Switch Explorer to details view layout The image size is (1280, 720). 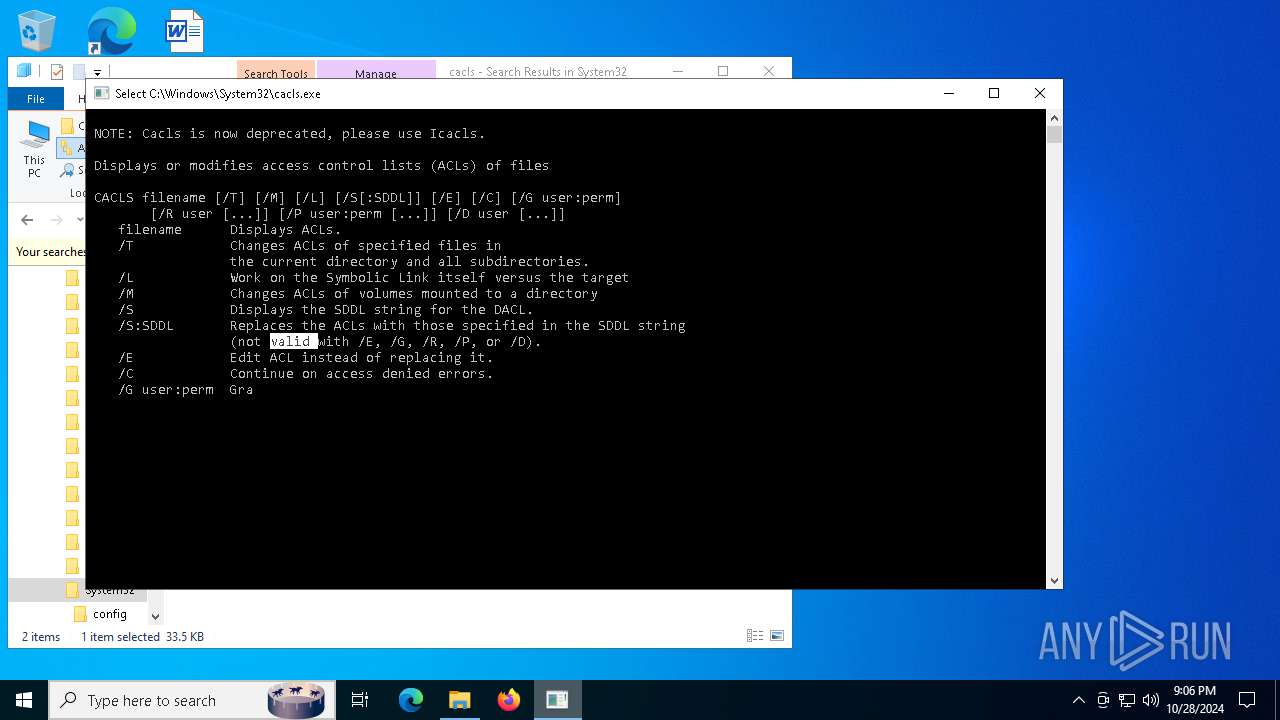[755, 636]
